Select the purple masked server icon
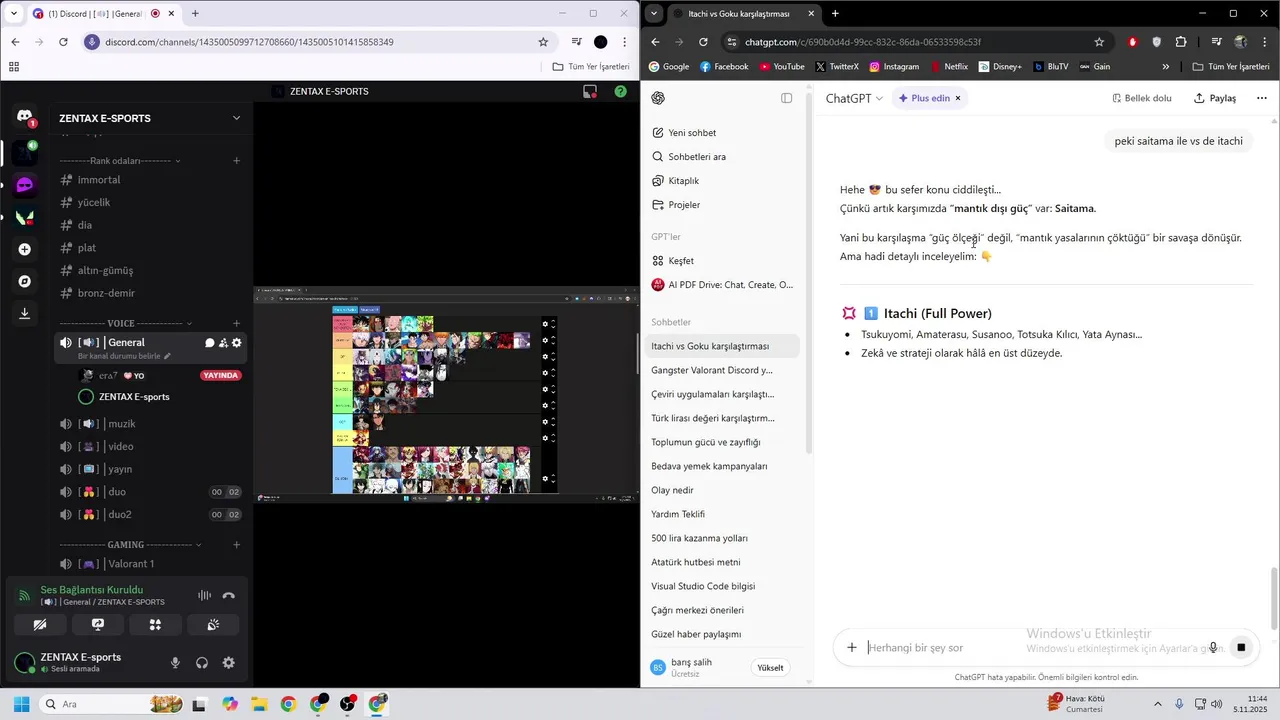The image size is (1280, 720). click(25, 185)
